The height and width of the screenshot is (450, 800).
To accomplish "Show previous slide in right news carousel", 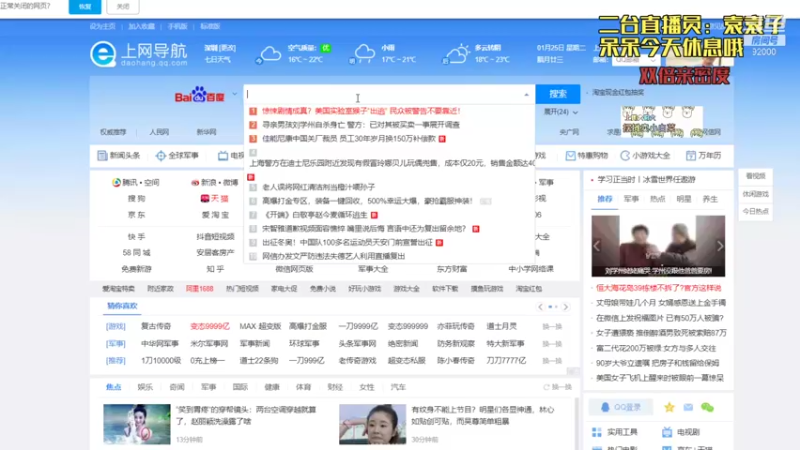I will 596,246.
